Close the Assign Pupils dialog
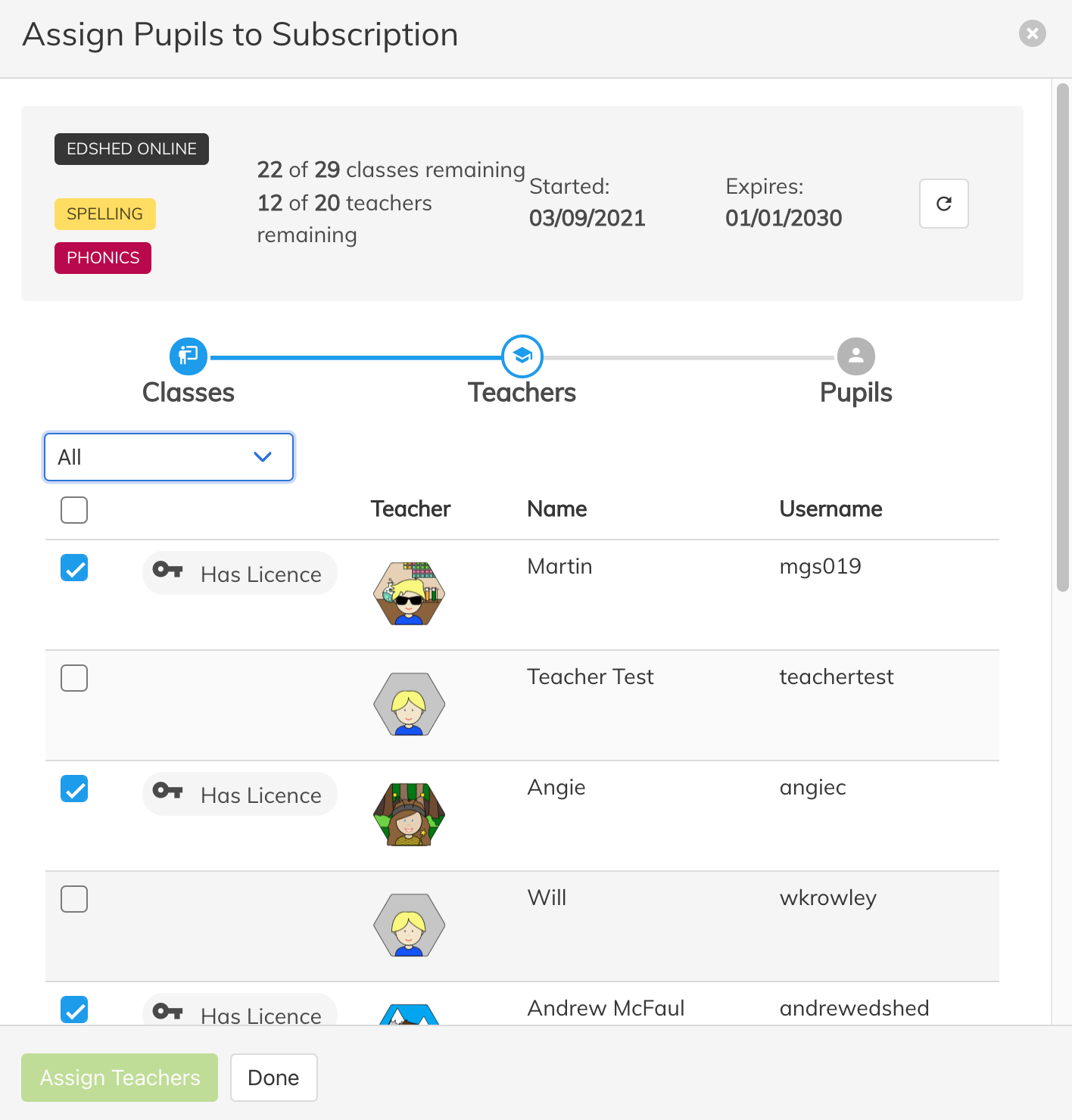The height and width of the screenshot is (1120, 1072). 1032,33
